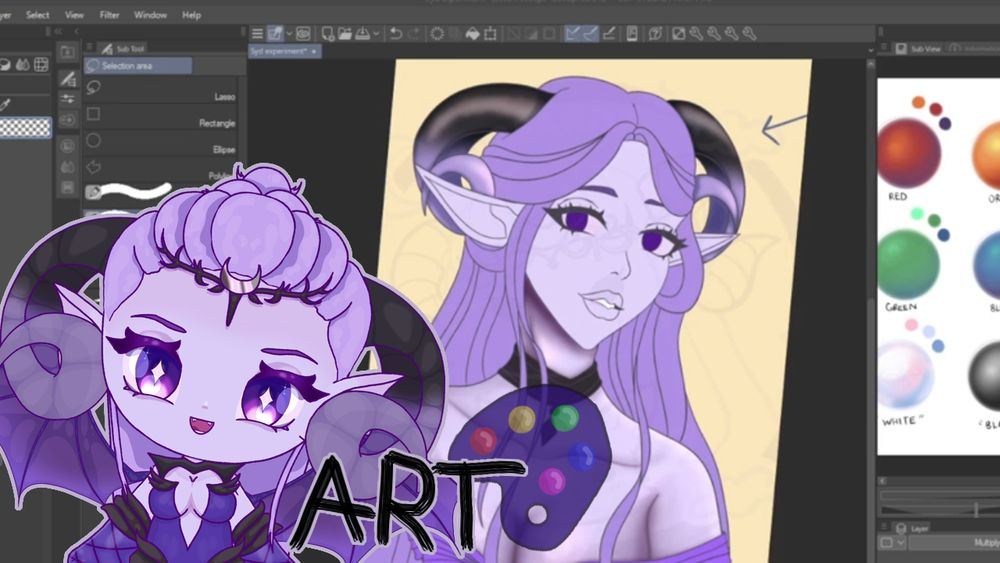Undo the last action

(396, 34)
